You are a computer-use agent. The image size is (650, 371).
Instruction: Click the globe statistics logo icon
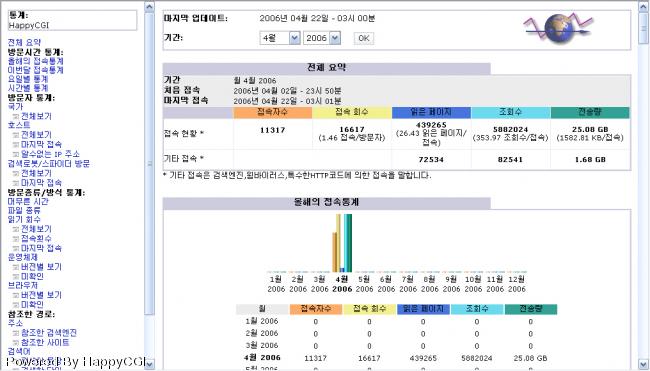click(x=558, y=28)
